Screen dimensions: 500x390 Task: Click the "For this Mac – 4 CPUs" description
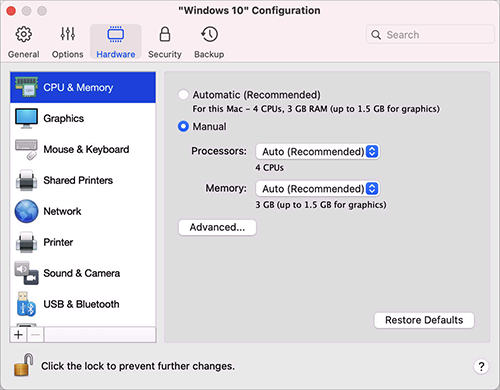click(x=316, y=109)
